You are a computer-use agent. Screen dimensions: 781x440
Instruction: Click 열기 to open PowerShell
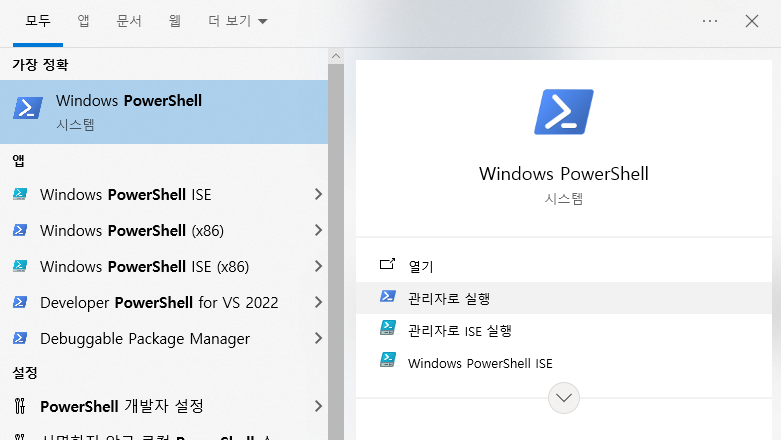pos(564,266)
